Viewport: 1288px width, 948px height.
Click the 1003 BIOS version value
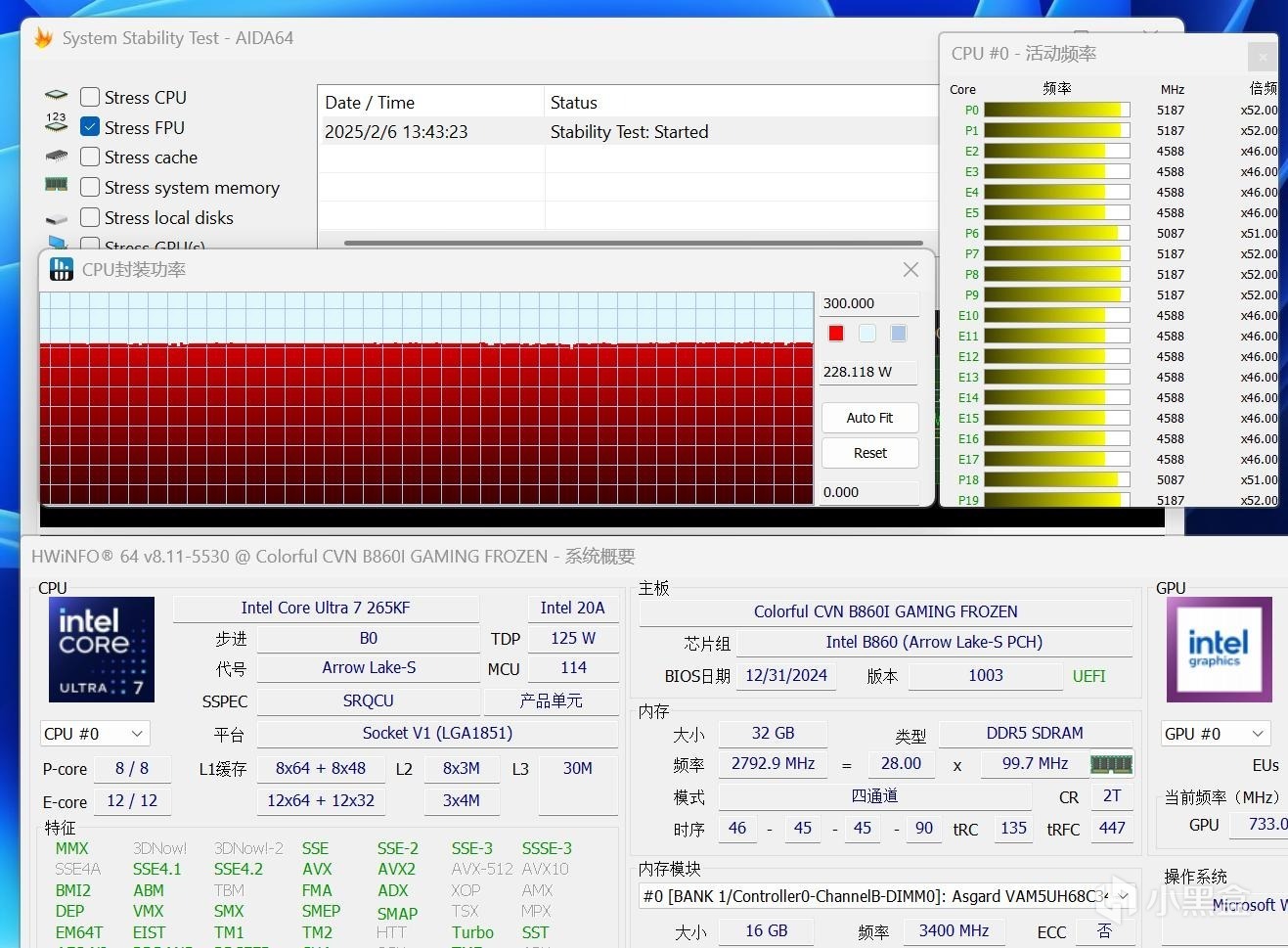pyautogui.click(x=986, y=675)
